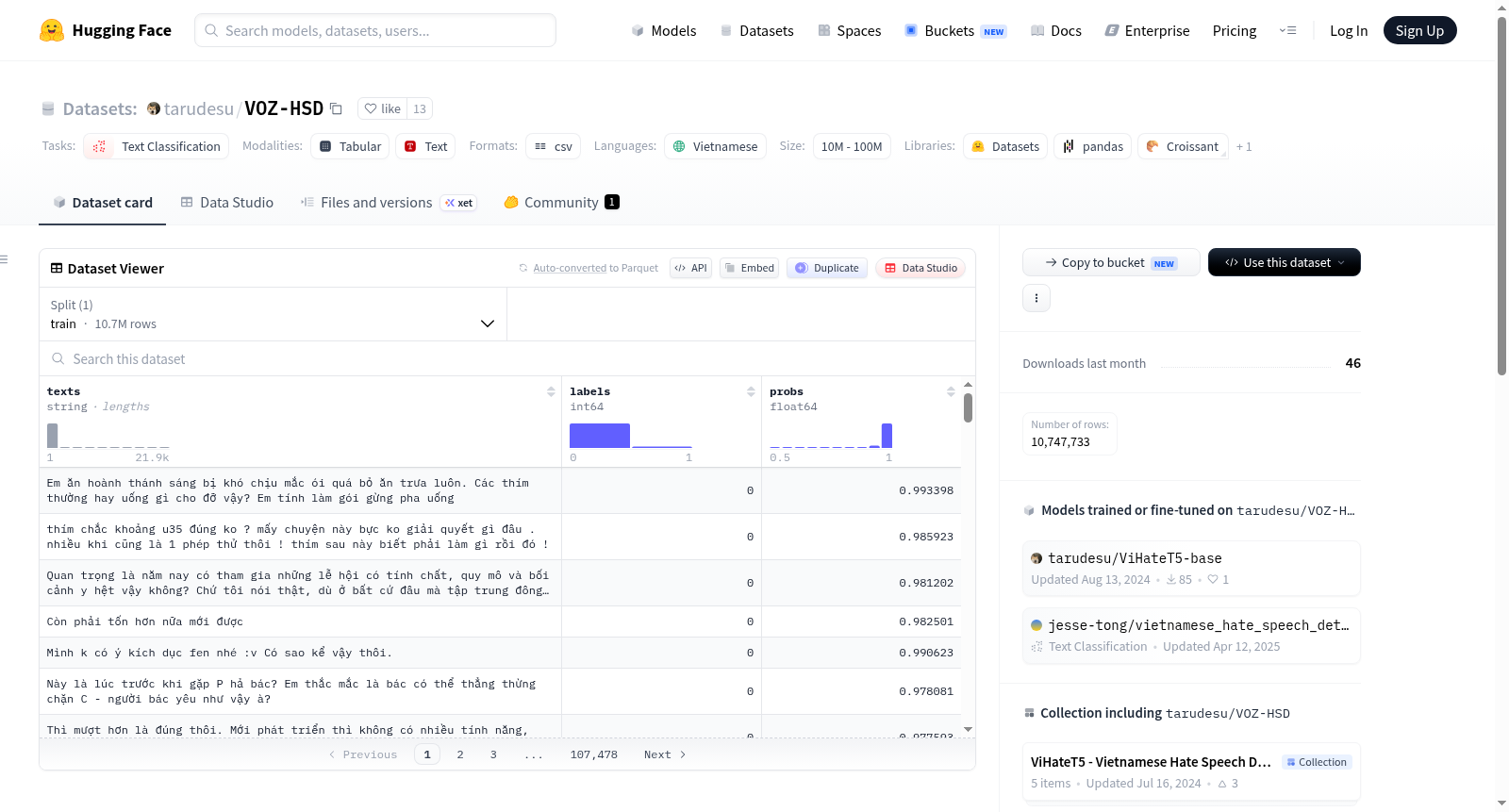Screen dimensions: 1509x812
Task: Open Buckets in top navigation
Action: pos(955,31)
